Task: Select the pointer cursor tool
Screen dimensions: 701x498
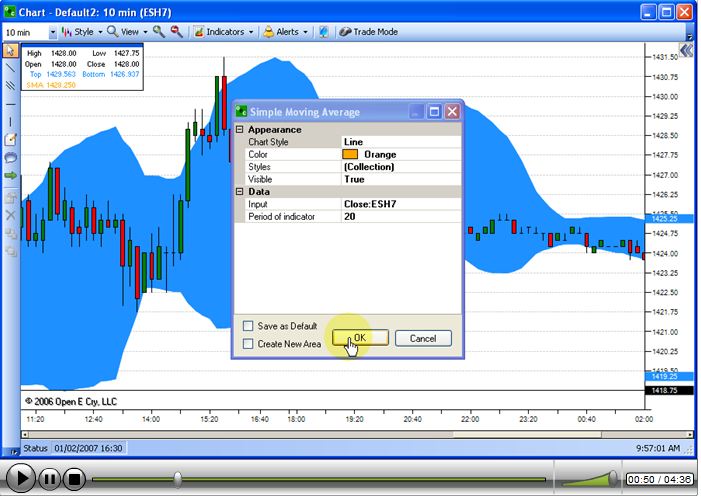Action: (x=10, y=51)
